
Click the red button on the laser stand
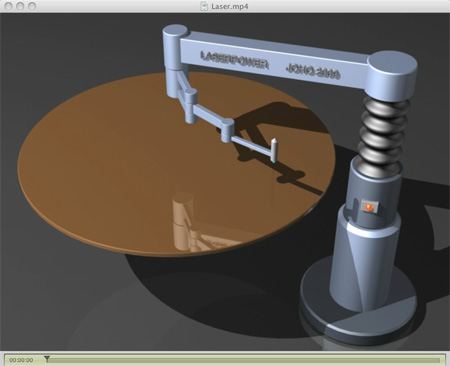tap(369, 207)
